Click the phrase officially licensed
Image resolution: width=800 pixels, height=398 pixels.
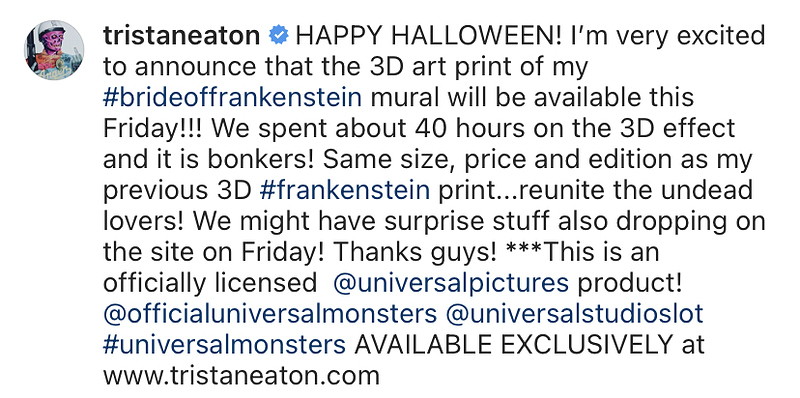click(x=210, y=284)
